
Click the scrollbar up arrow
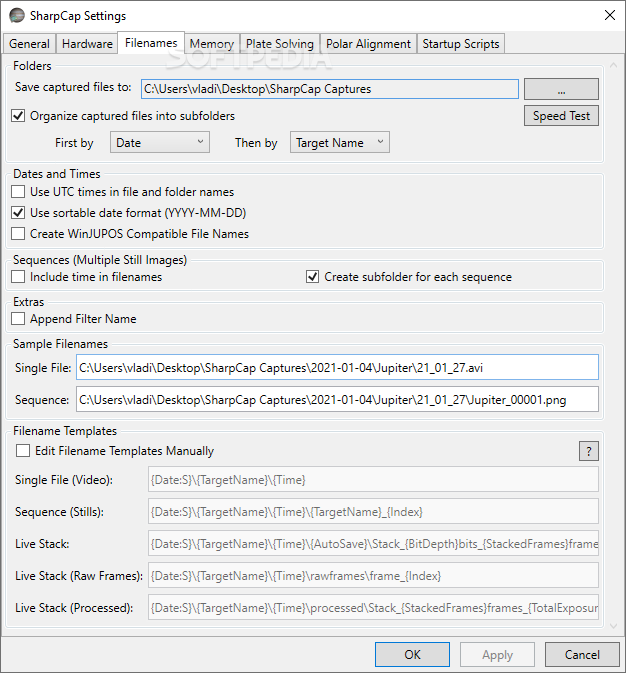pyautogui.click(x=614, y=65)
